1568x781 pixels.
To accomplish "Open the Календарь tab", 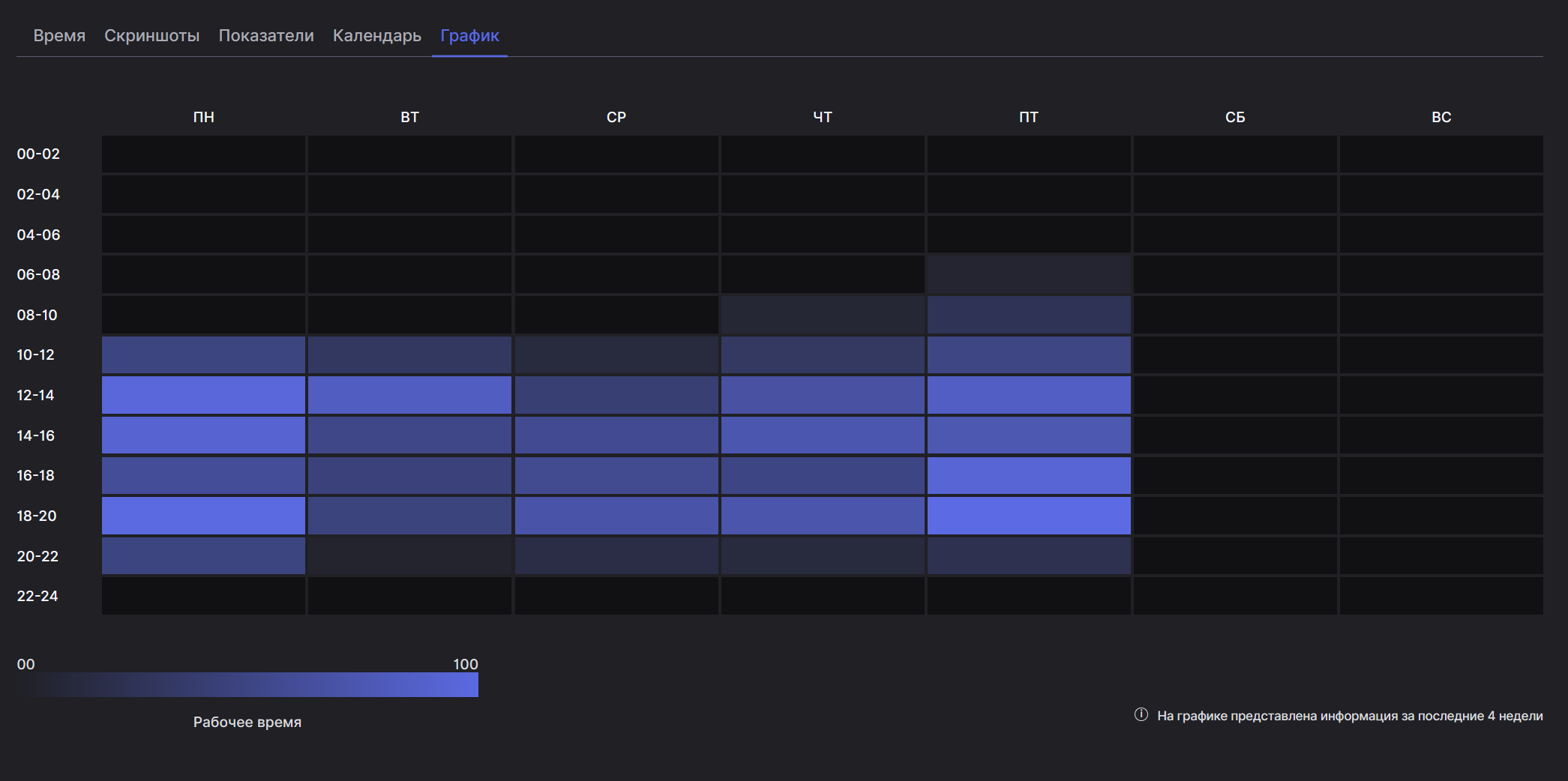I will [x=377, y=35].
